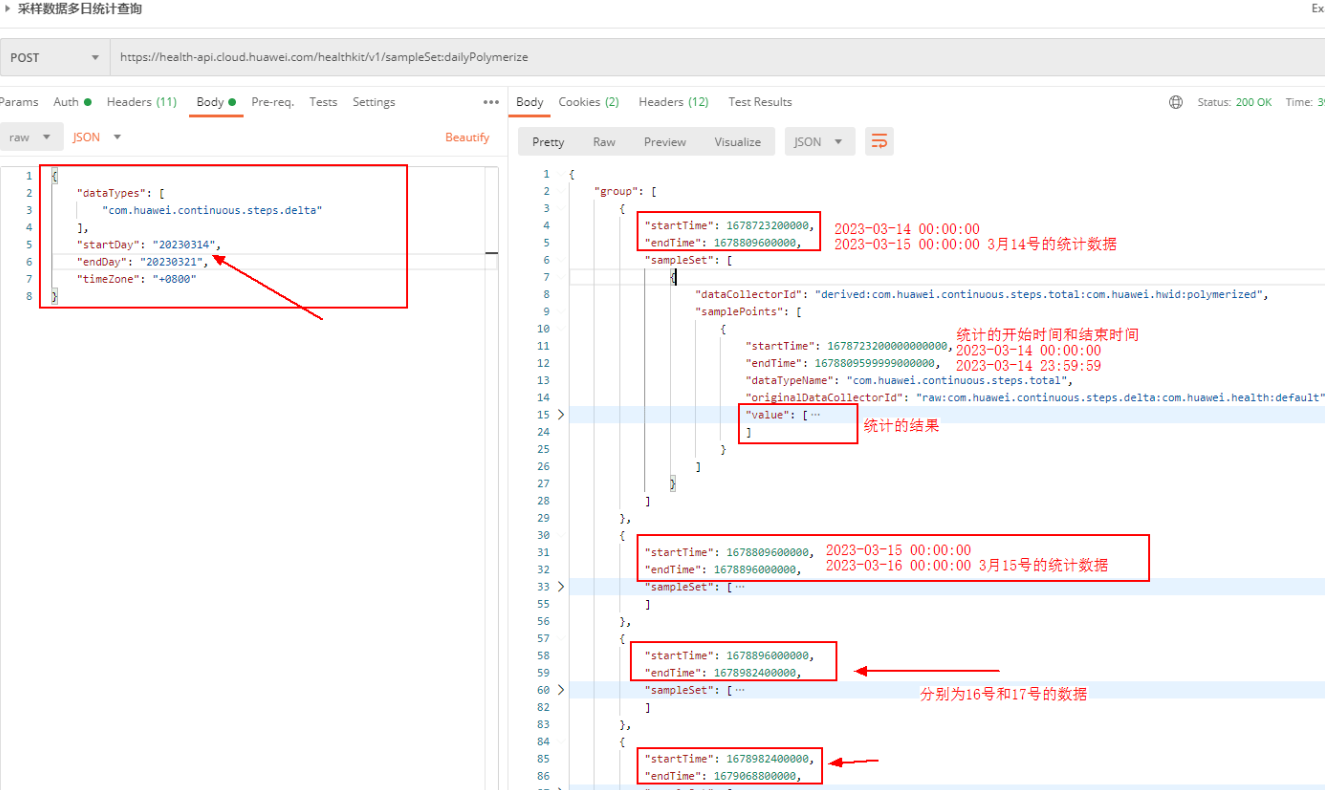This screenshot has height=790, width=1325.
Task: Select the Preview response view
Action: pyautogui.click(x=665, y=142)
